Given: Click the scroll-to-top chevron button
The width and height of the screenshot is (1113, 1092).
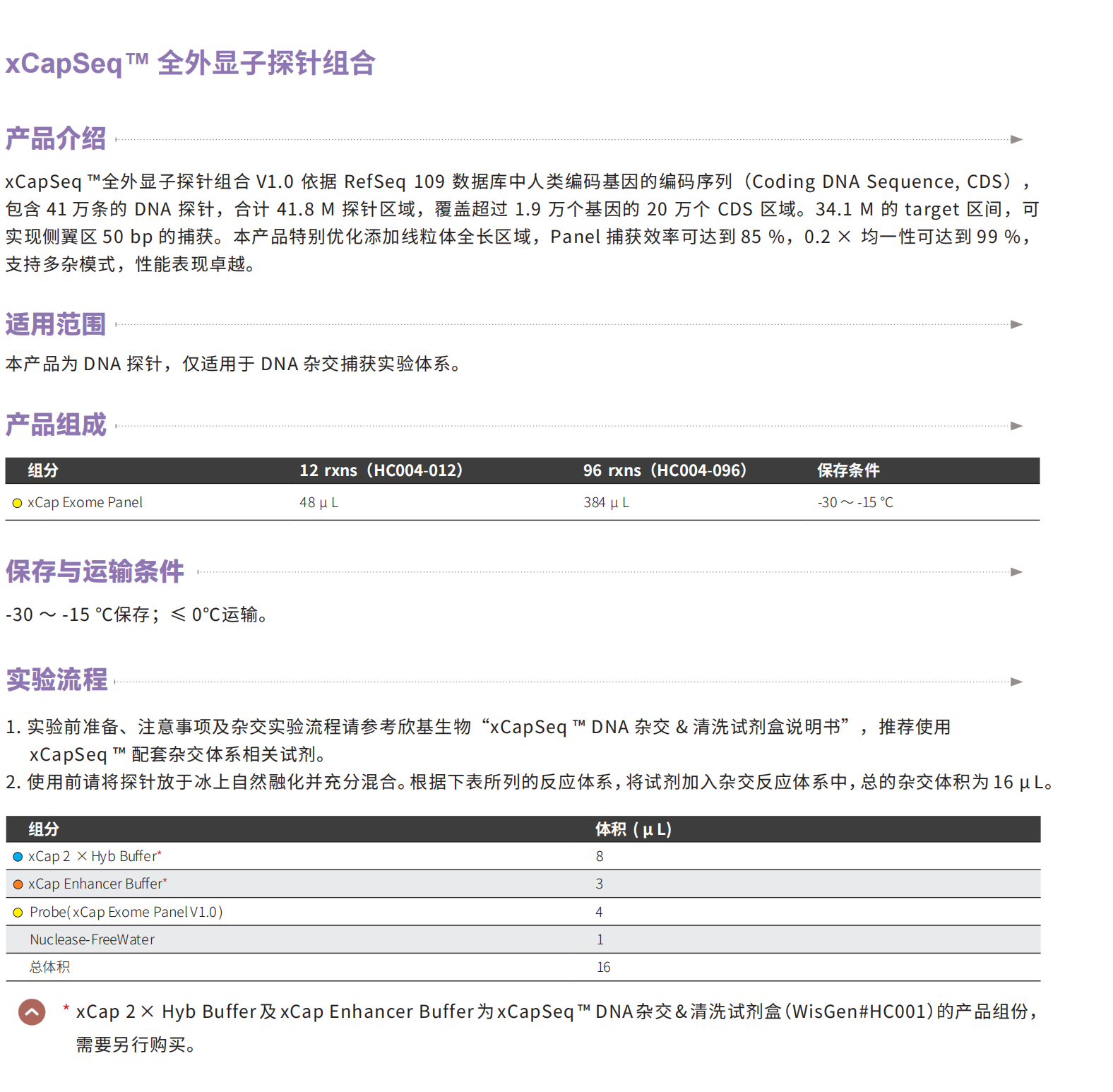Looking at the screenshot, I should [x=32, y=1012].
